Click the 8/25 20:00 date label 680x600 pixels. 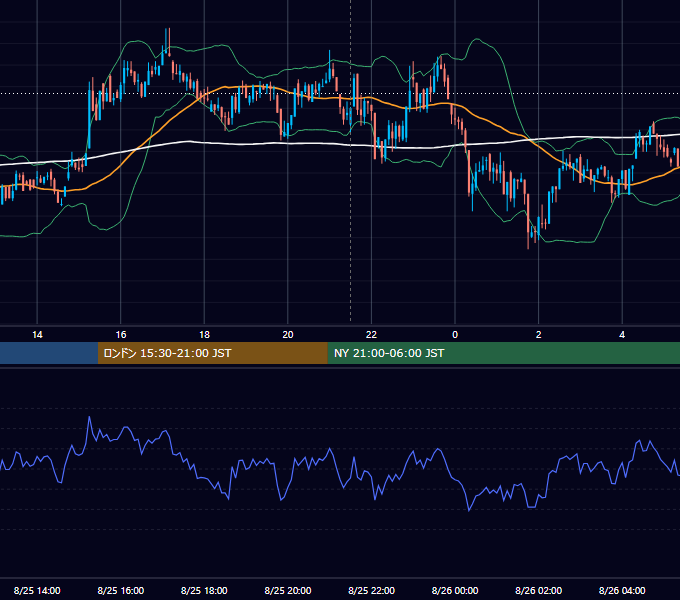pos(288,590)
